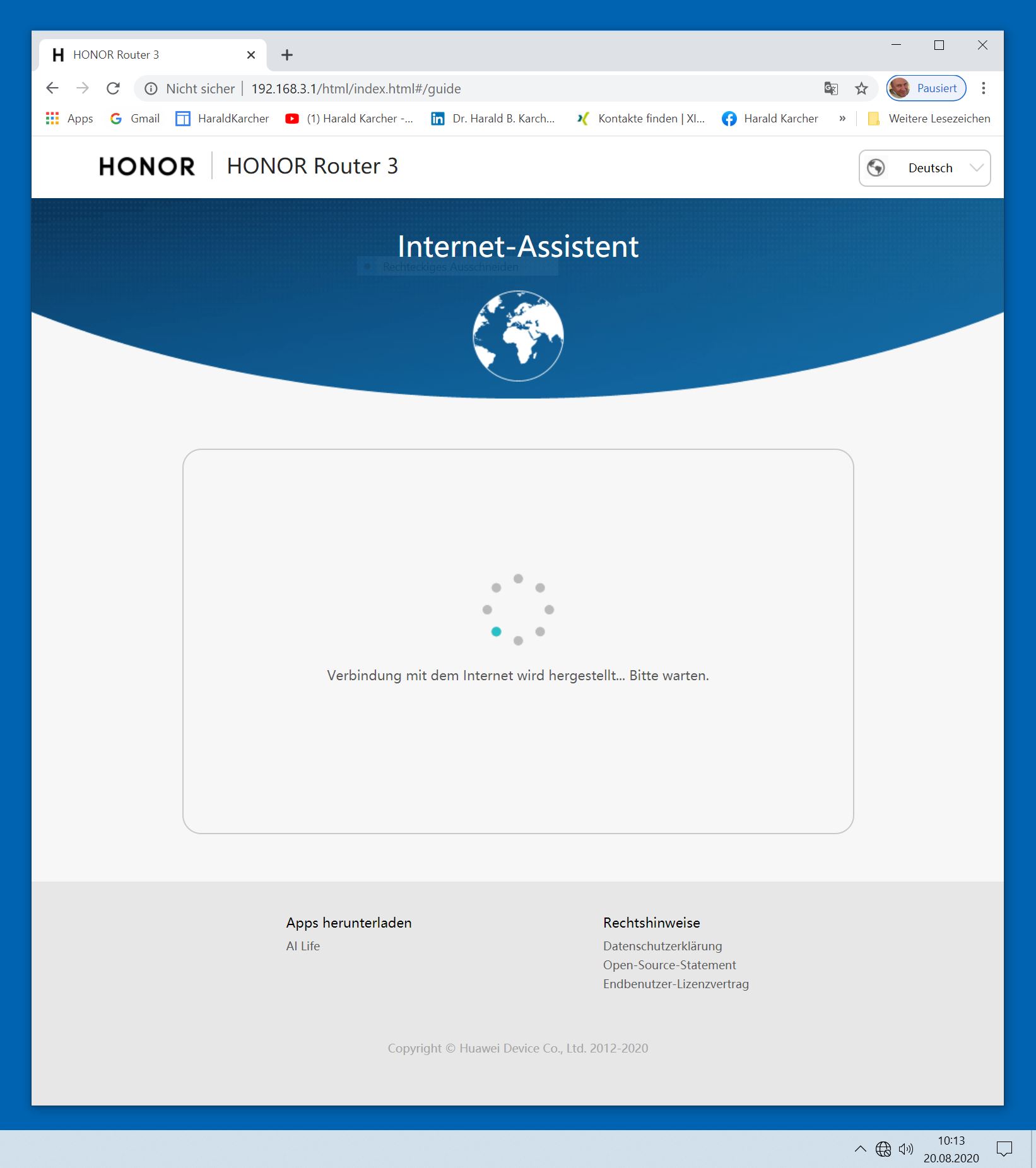Click the AI Life link
Image resolution: width=1036 pixels, height=1168 pixels.
[303, 946]
